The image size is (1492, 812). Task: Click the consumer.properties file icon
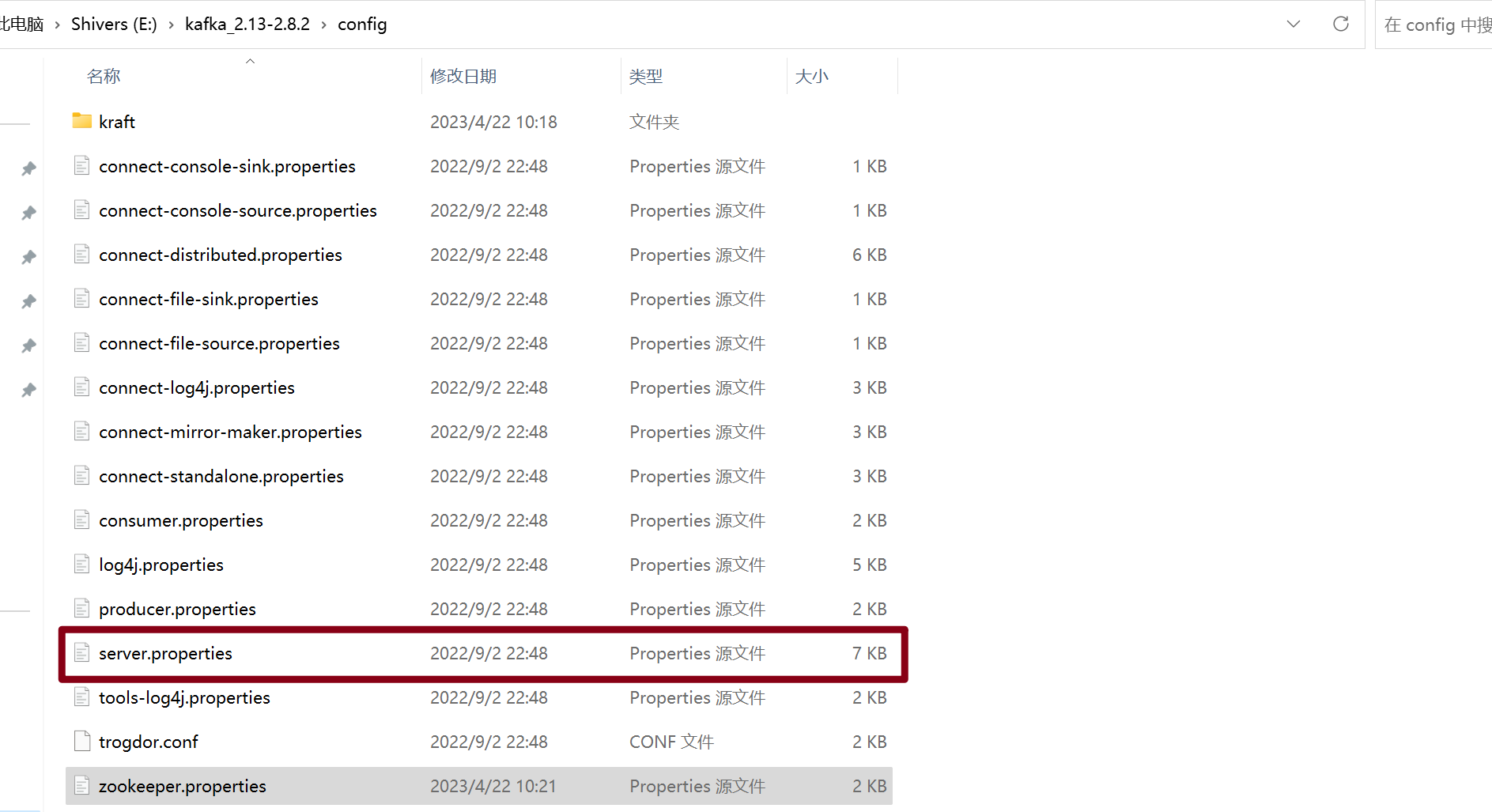coord(81,519)
